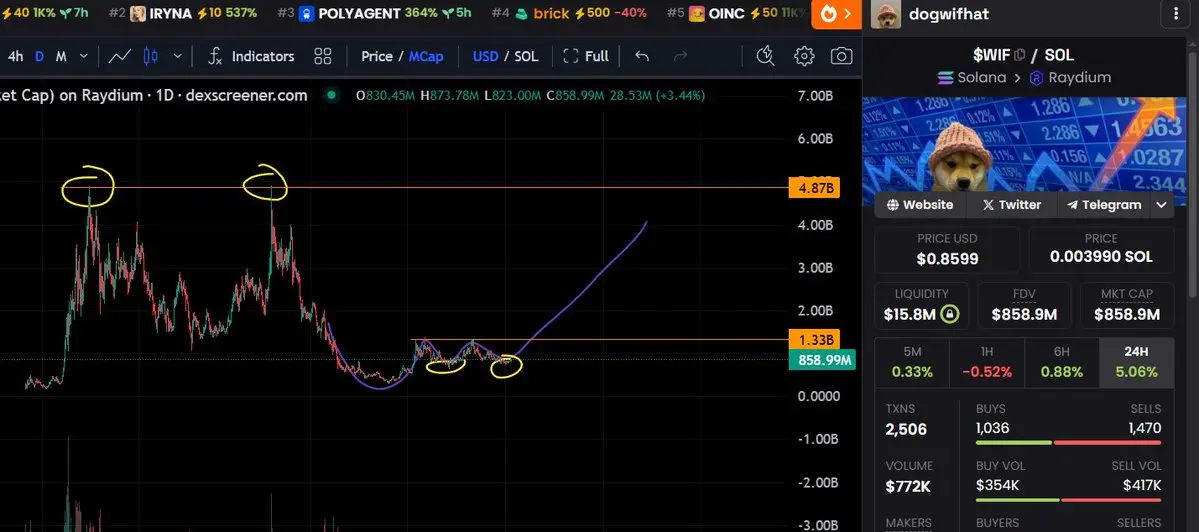1199x532 pixels.
Task: Open the fx Indicators menu
Action: (251, 56)
